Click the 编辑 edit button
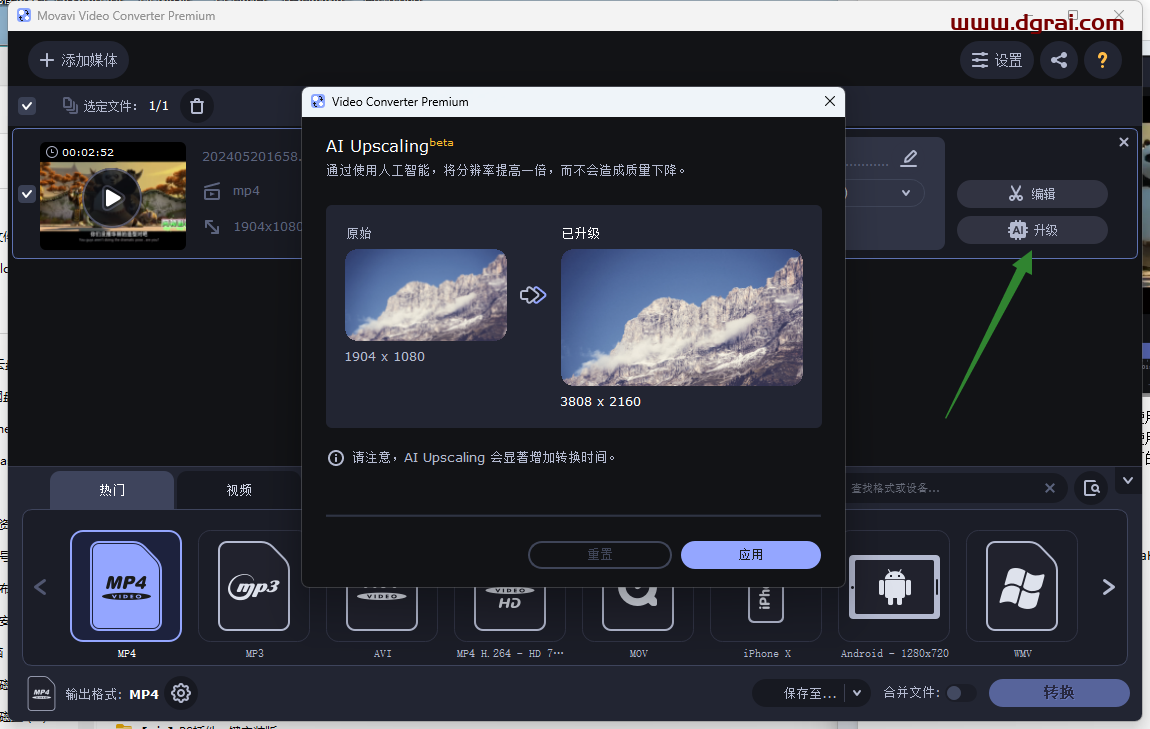Image resolution: width=1150 pixels, height=729 pixels. 1032,194
